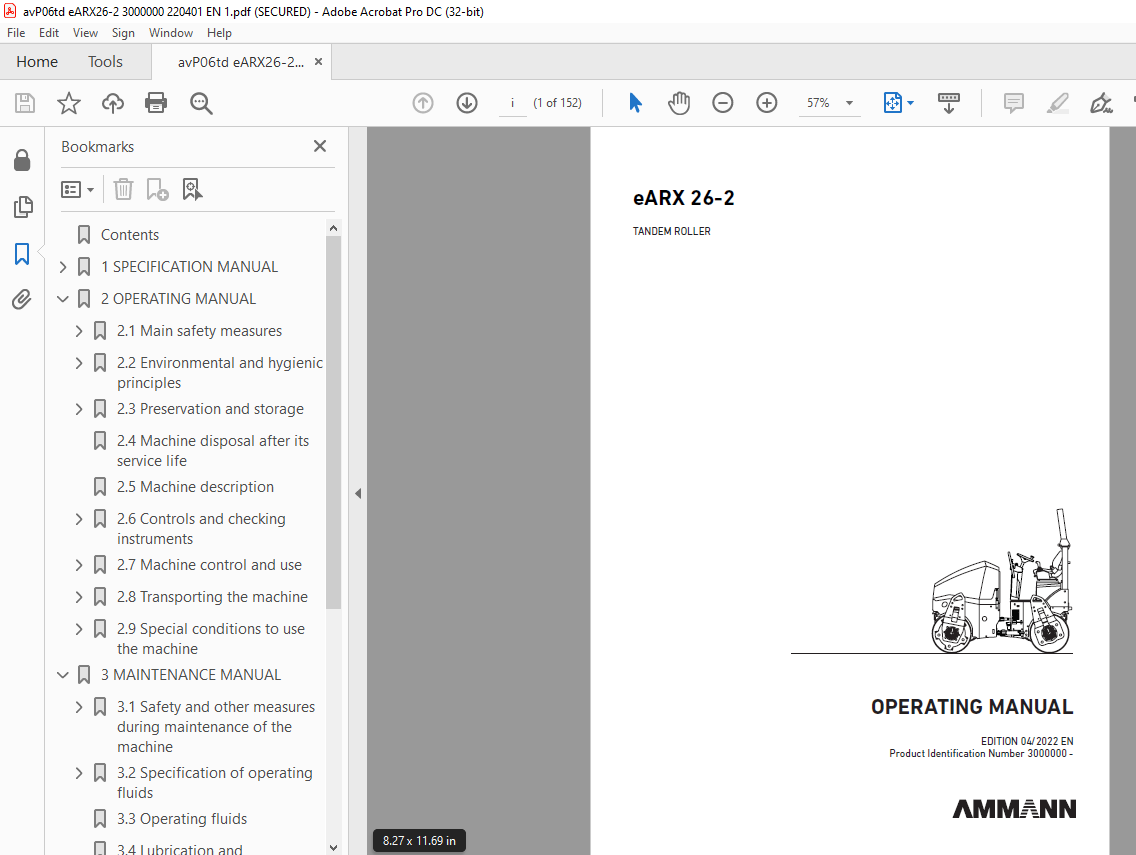
Task: Open bookmark 2.5 Machine description
Action: point(195,487)
